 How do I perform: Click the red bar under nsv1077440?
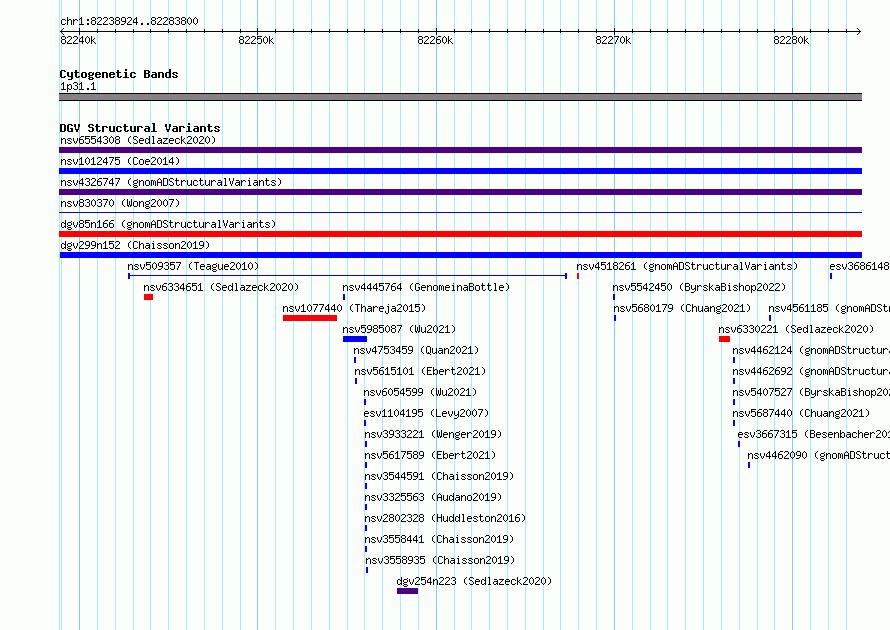coord(310,318)
